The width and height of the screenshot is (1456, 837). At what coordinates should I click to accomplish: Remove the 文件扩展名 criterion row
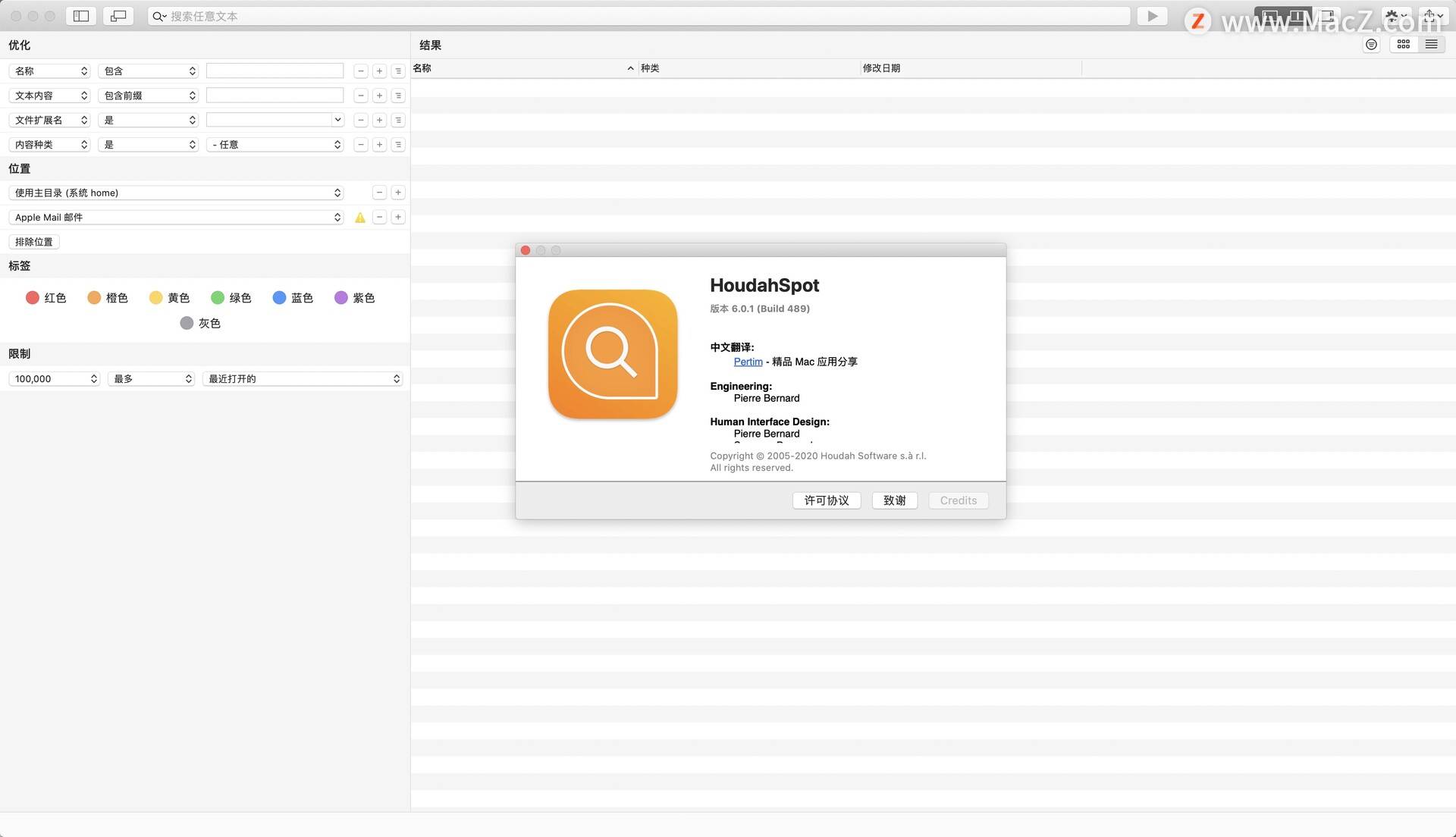click(361, 120)
